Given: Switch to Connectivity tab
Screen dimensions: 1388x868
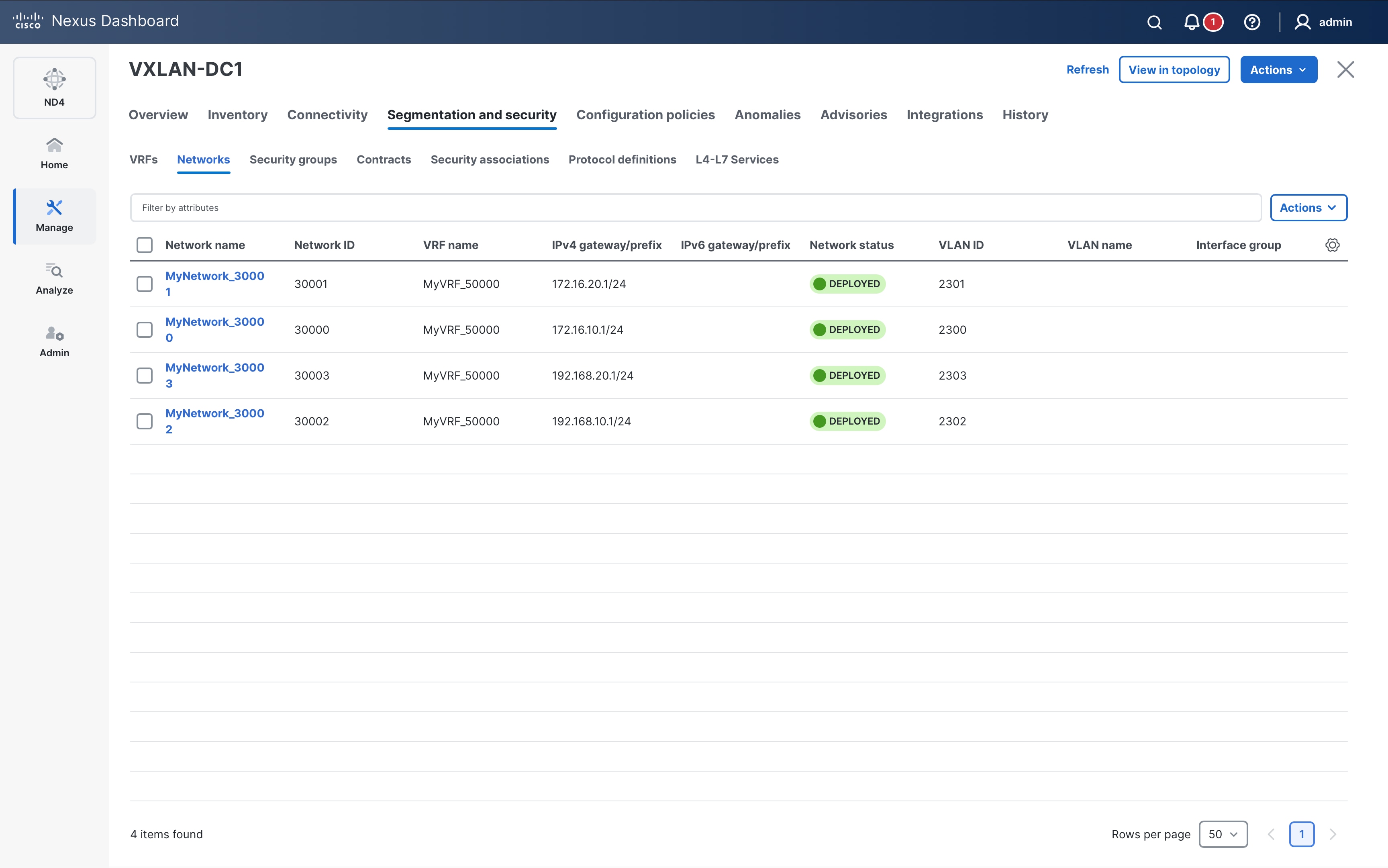Looking at the screenshot, I should coord(327,115).
